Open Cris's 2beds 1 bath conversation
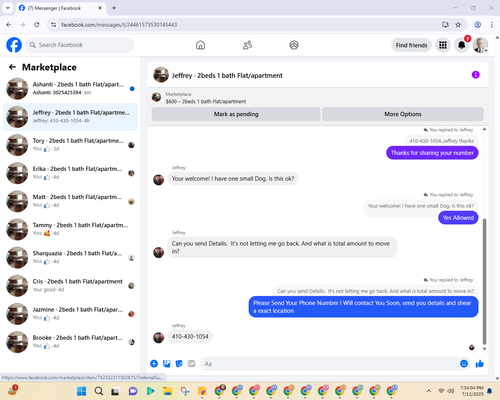 click(x=70, y=286)
